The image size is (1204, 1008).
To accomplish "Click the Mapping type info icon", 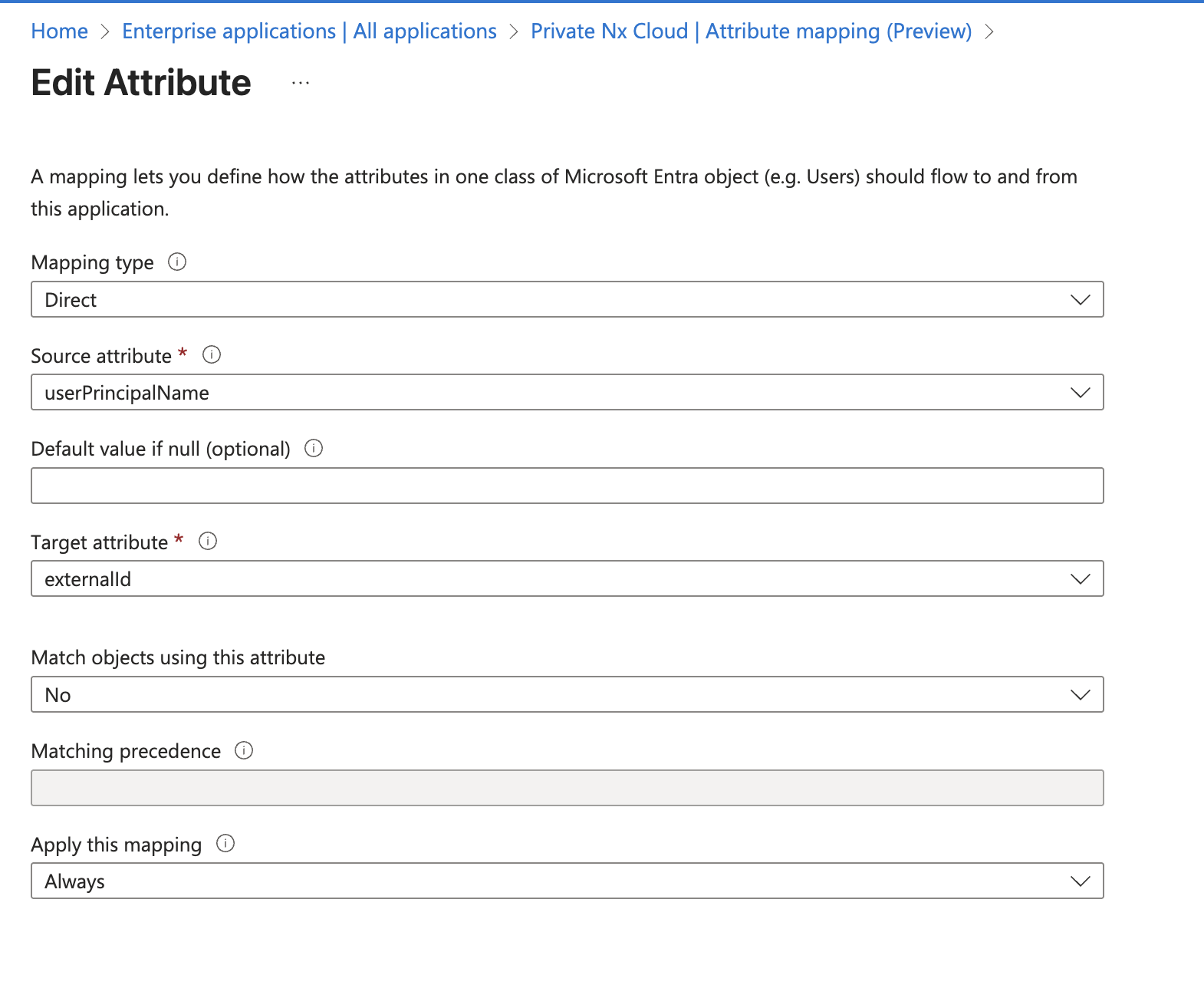I will 177,262.
